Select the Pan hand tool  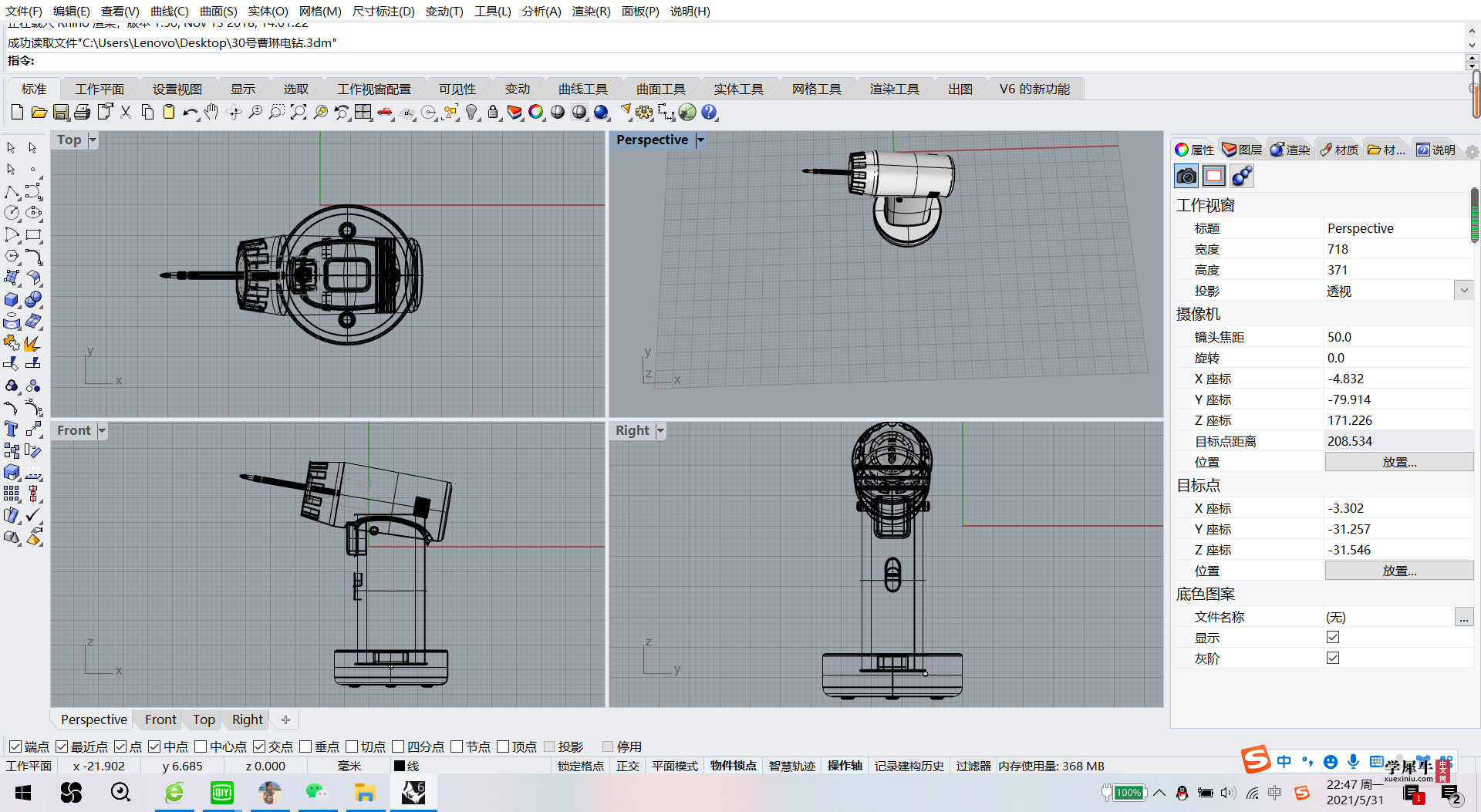[211, 113]
